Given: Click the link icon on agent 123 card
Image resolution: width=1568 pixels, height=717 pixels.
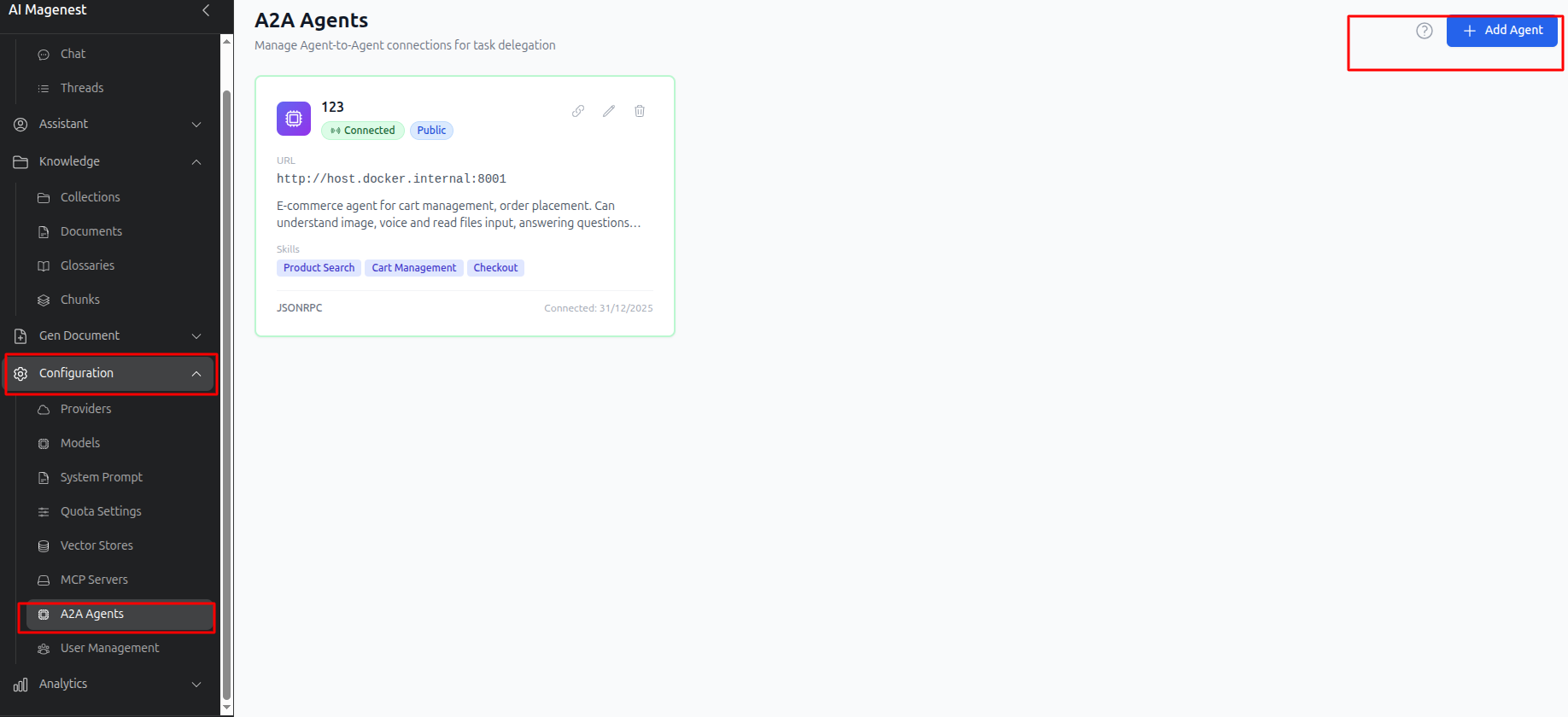Looking at the screenshot, I should click(578, 111).
